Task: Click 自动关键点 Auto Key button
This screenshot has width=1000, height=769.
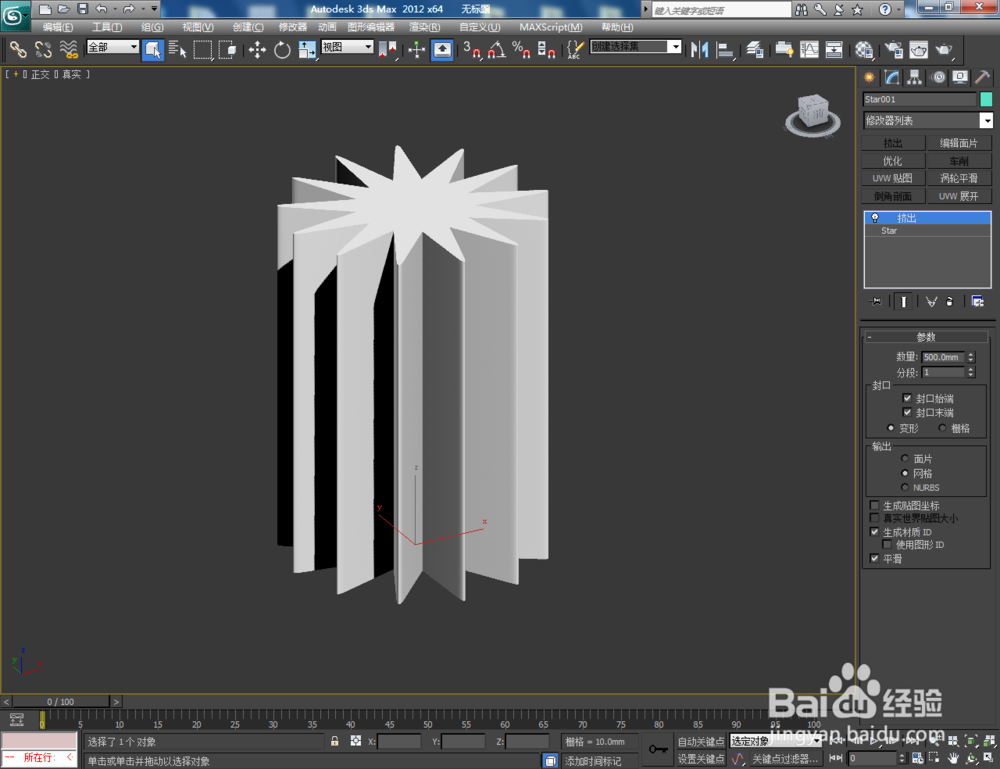Action: point(700,741)
